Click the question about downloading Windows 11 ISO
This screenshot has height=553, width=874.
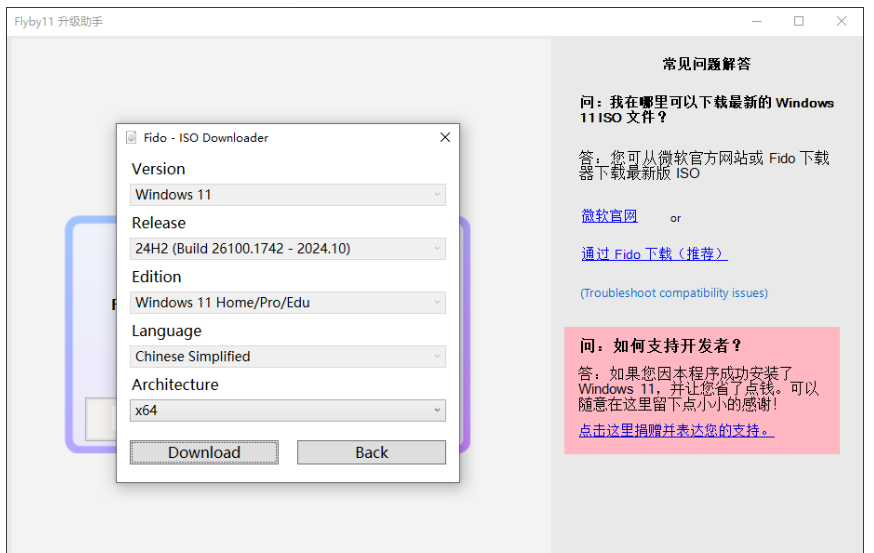tap(707, 110)
